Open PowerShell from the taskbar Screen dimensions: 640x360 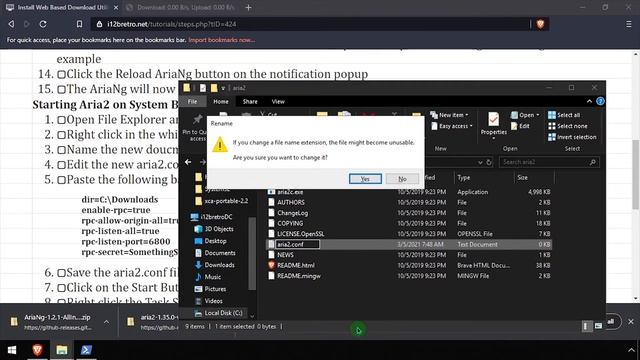point(86,350)
